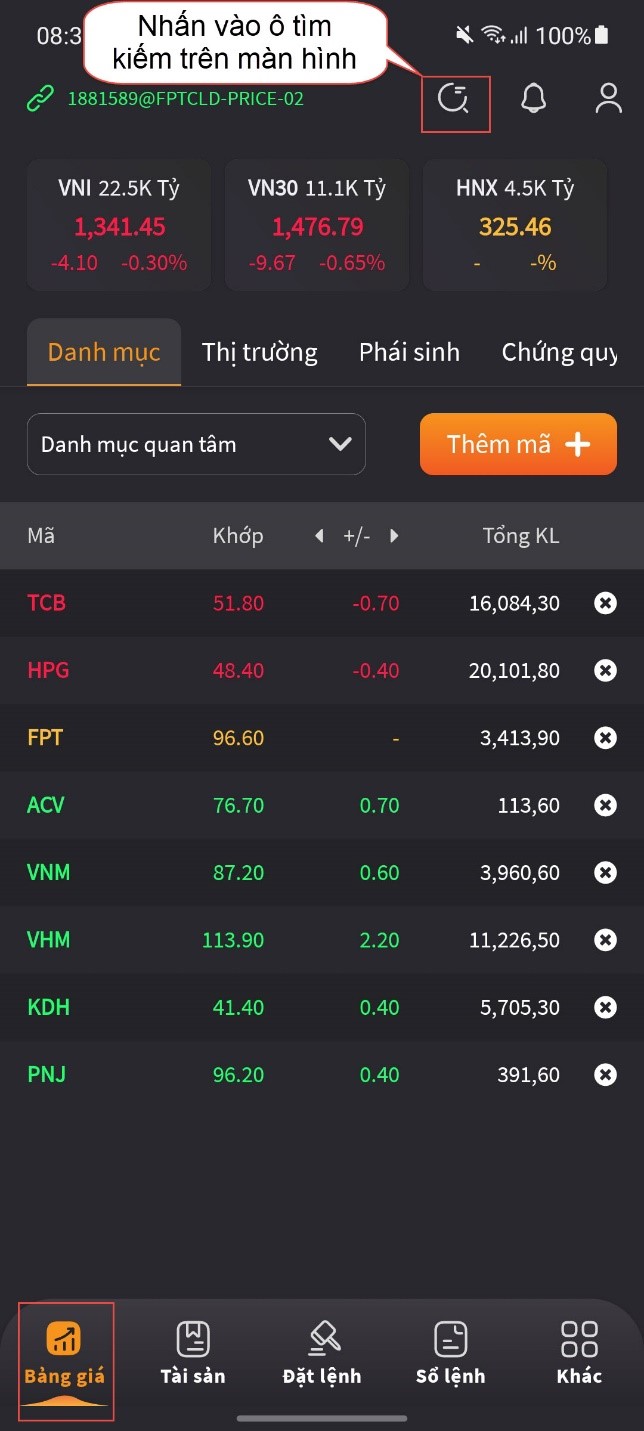Remove PNJ from the watchlist
The width and height of the screenshot is (644, 1431).
tap(605, 1075)
